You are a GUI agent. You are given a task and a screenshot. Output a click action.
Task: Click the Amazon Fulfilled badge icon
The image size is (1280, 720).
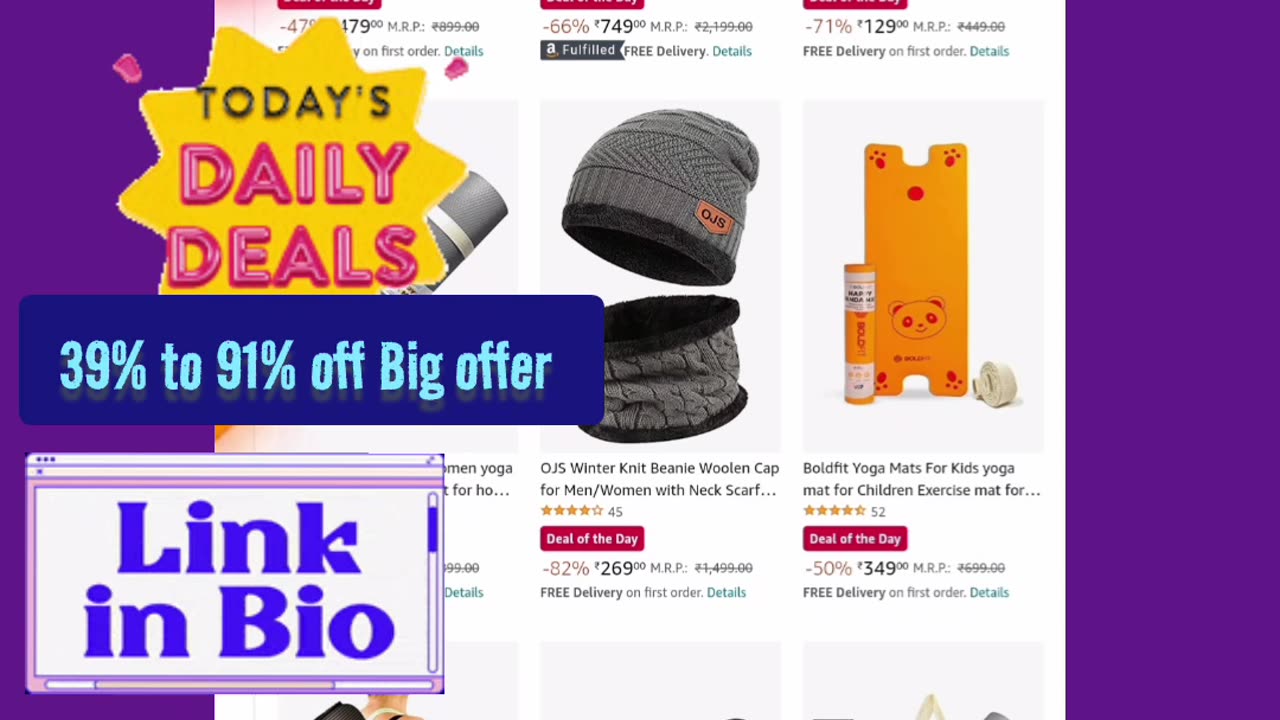pos(581,50)
